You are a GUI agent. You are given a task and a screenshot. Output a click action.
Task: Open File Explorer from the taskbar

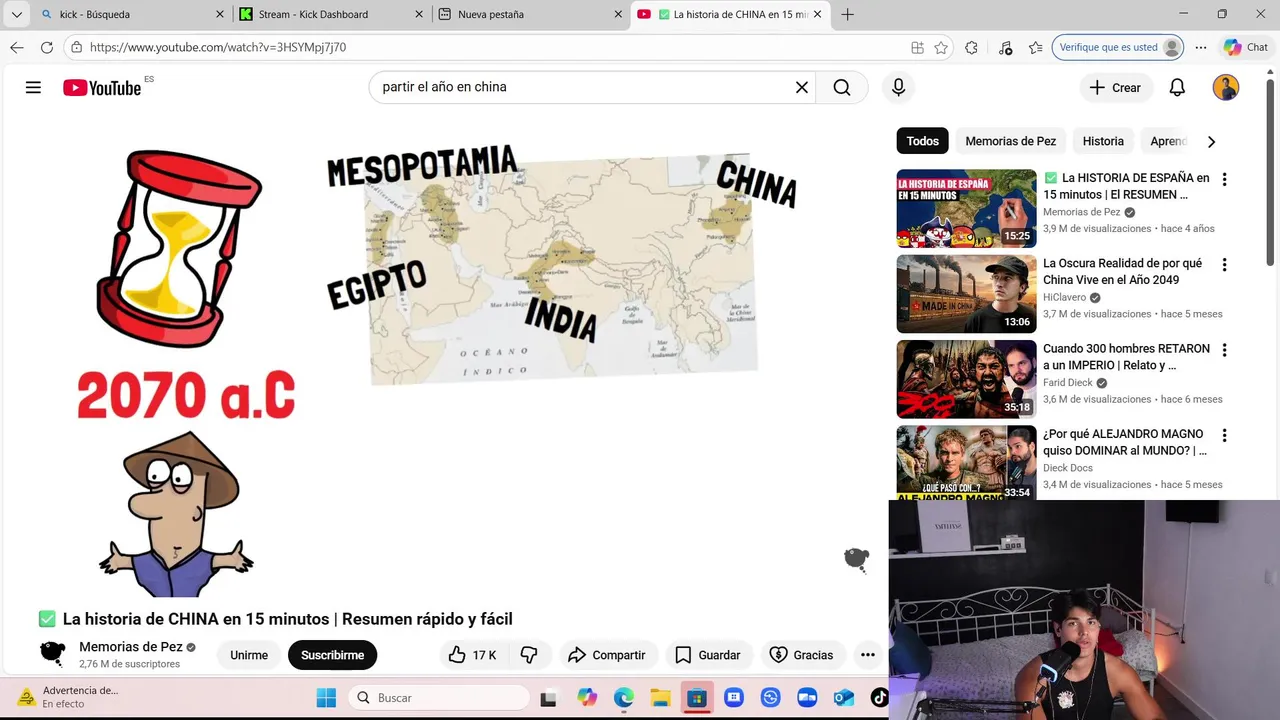[x=660, y=697]
